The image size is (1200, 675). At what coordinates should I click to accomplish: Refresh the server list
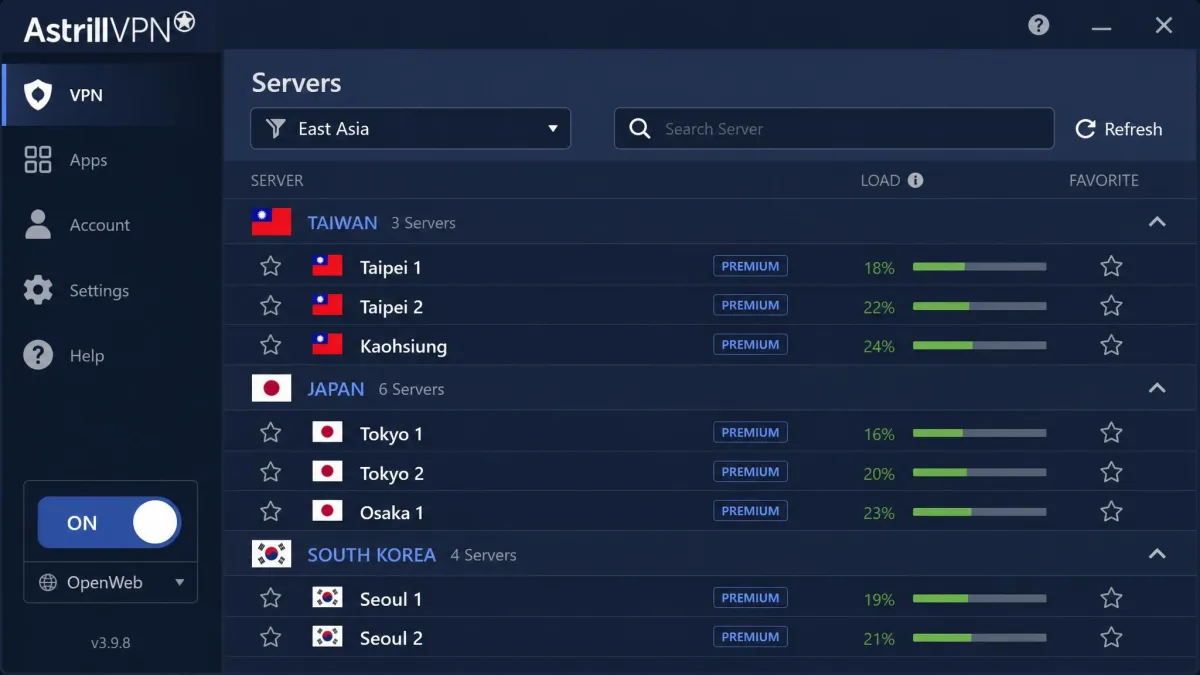point(1118,129)
